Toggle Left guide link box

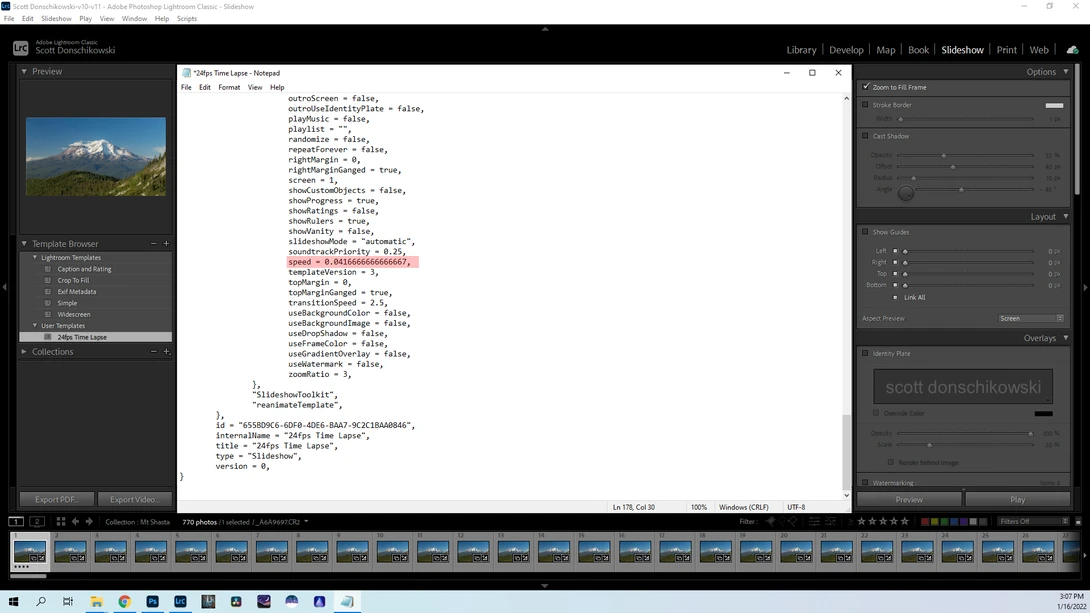point(895,251)
